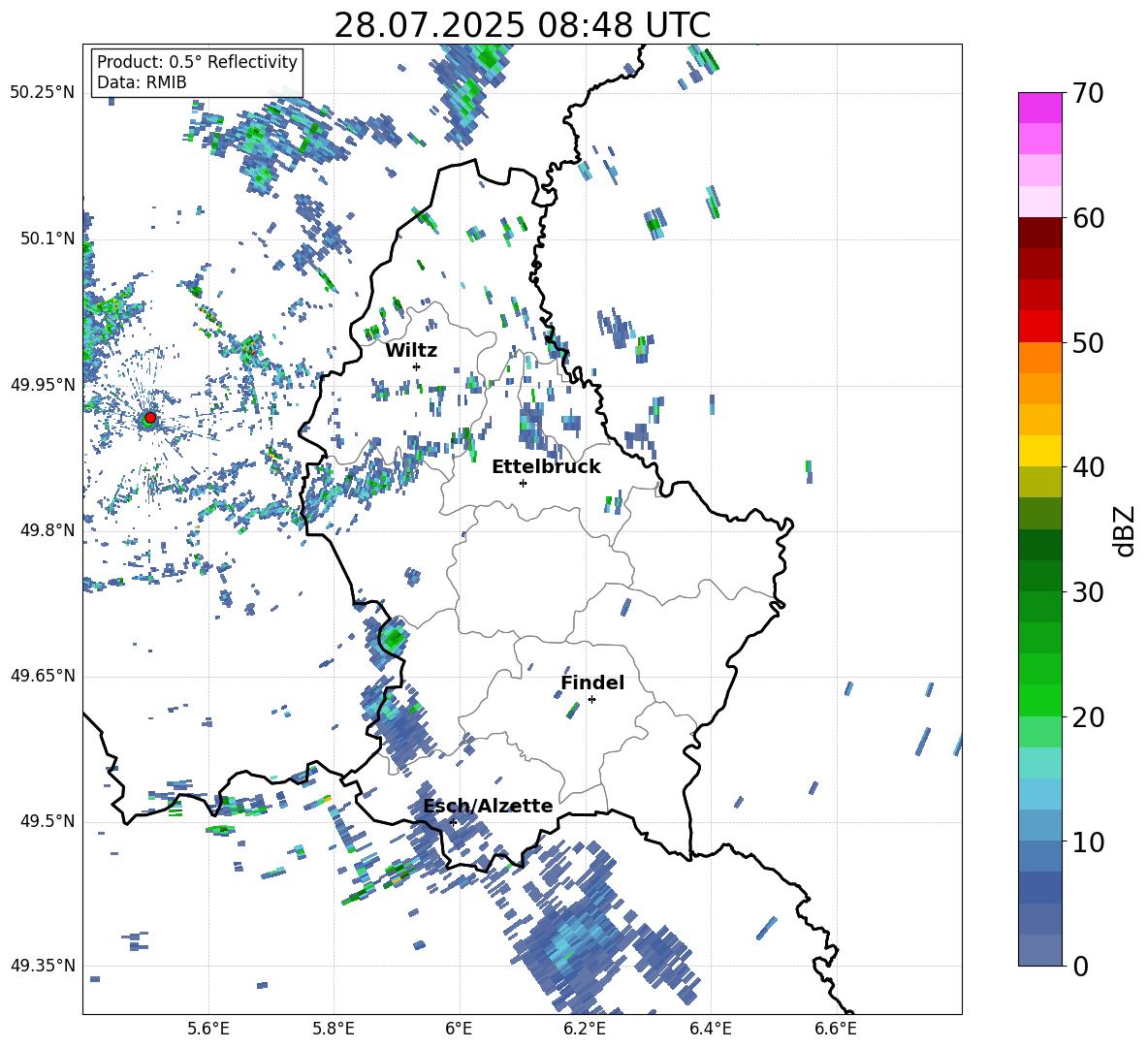Click the bright red colorbar segment at 50 dBZ
The image size is (1148, 1048).
coord(1039,327)
